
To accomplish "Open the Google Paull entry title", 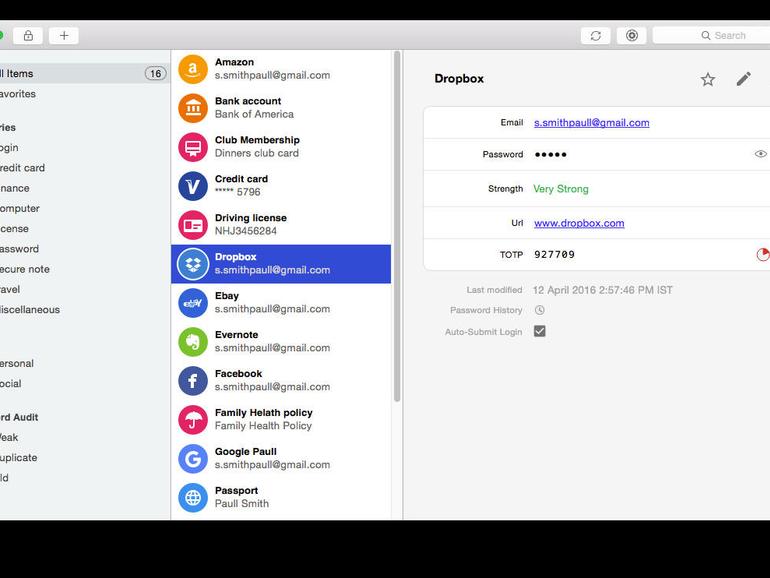I will pyautogui.click(x=246, y=452).
